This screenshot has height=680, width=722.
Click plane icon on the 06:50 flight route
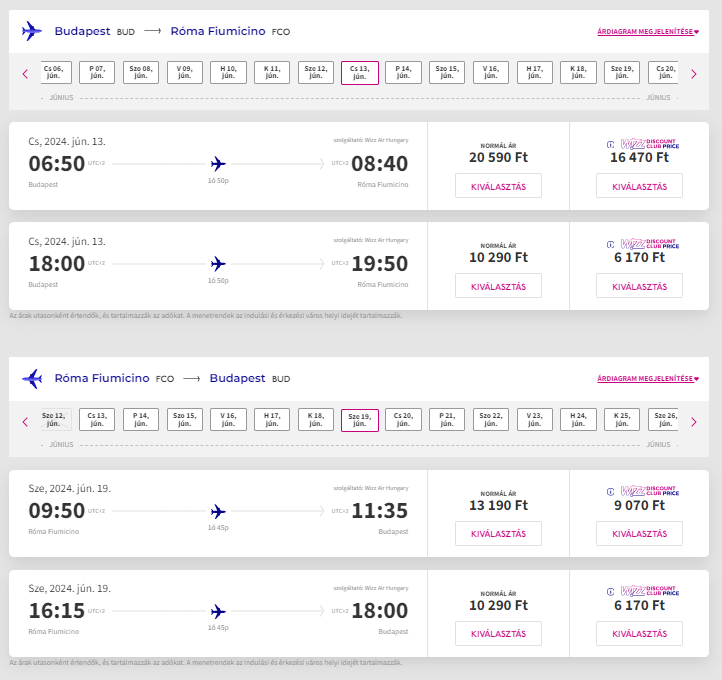coord(218,163)
